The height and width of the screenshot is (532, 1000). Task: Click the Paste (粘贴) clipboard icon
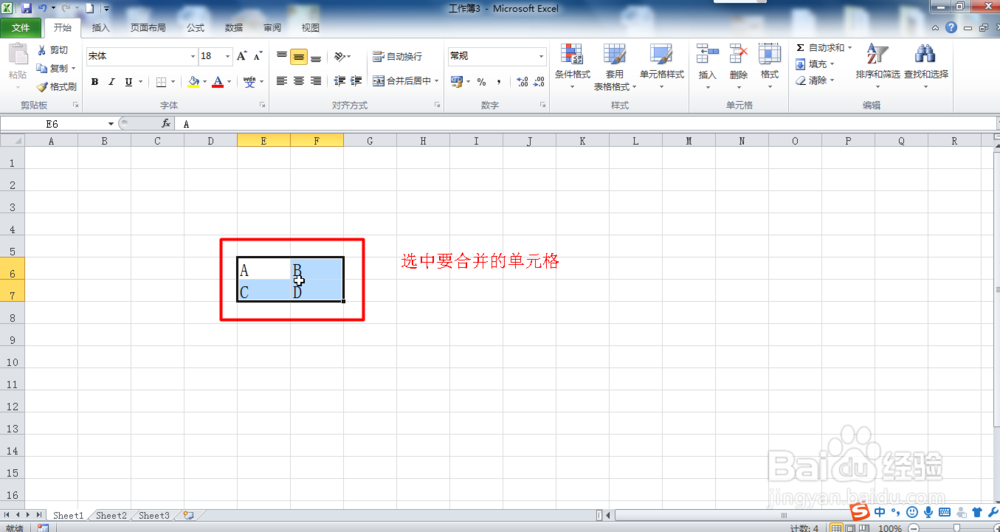point(18,55)
